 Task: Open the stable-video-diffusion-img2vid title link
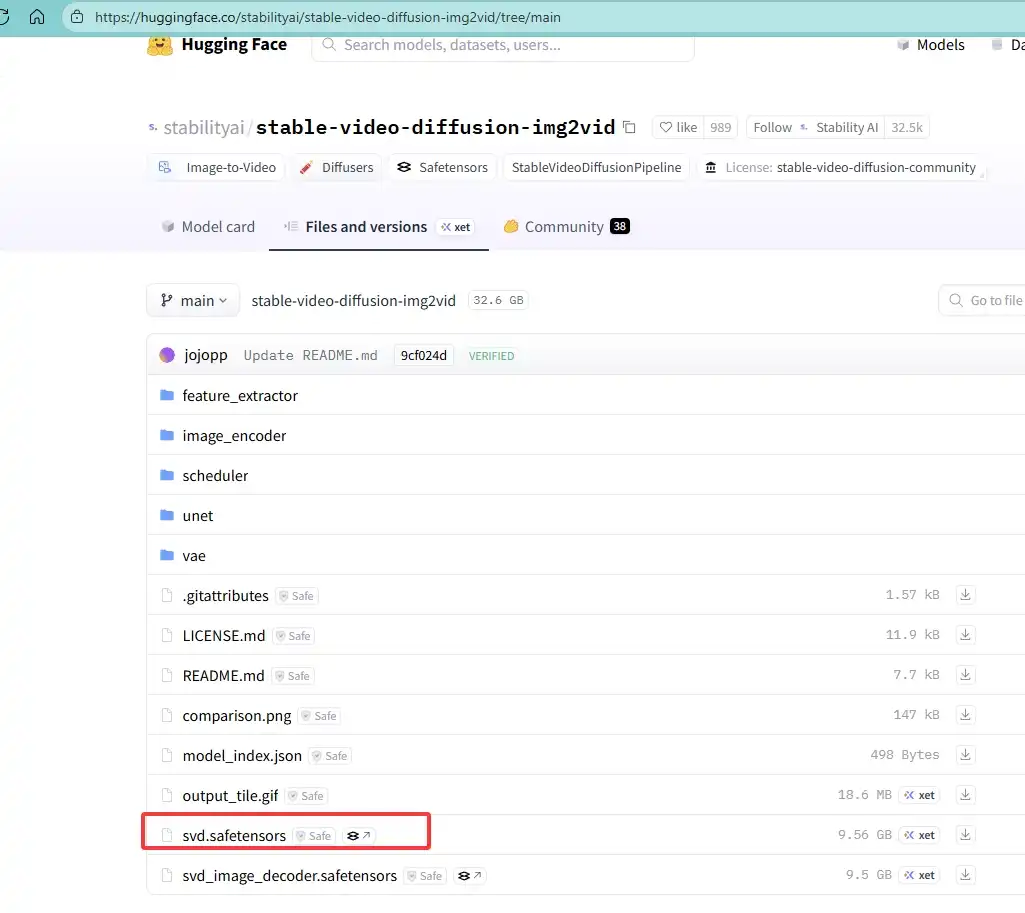[x=435, y=127]
